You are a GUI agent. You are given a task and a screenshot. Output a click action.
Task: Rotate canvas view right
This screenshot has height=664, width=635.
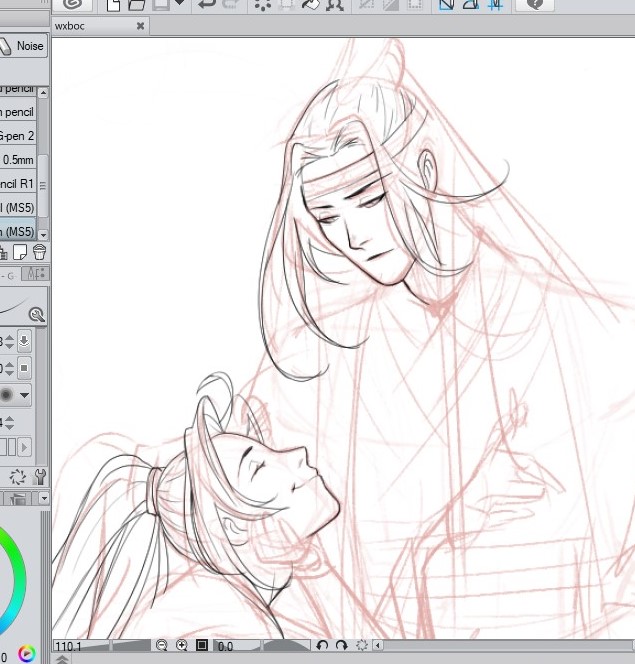(341, 645)
